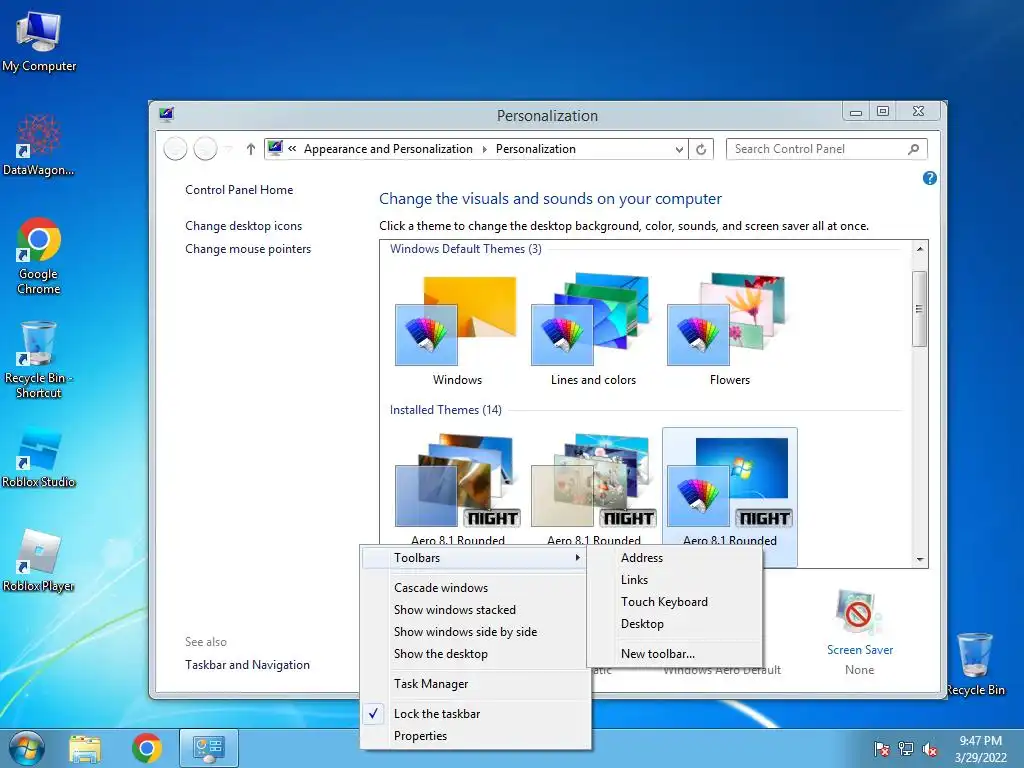Click the Screen Saver link text
This screenshot has width=1024, height=768.
pyautogui.click(x=859, y=650)
